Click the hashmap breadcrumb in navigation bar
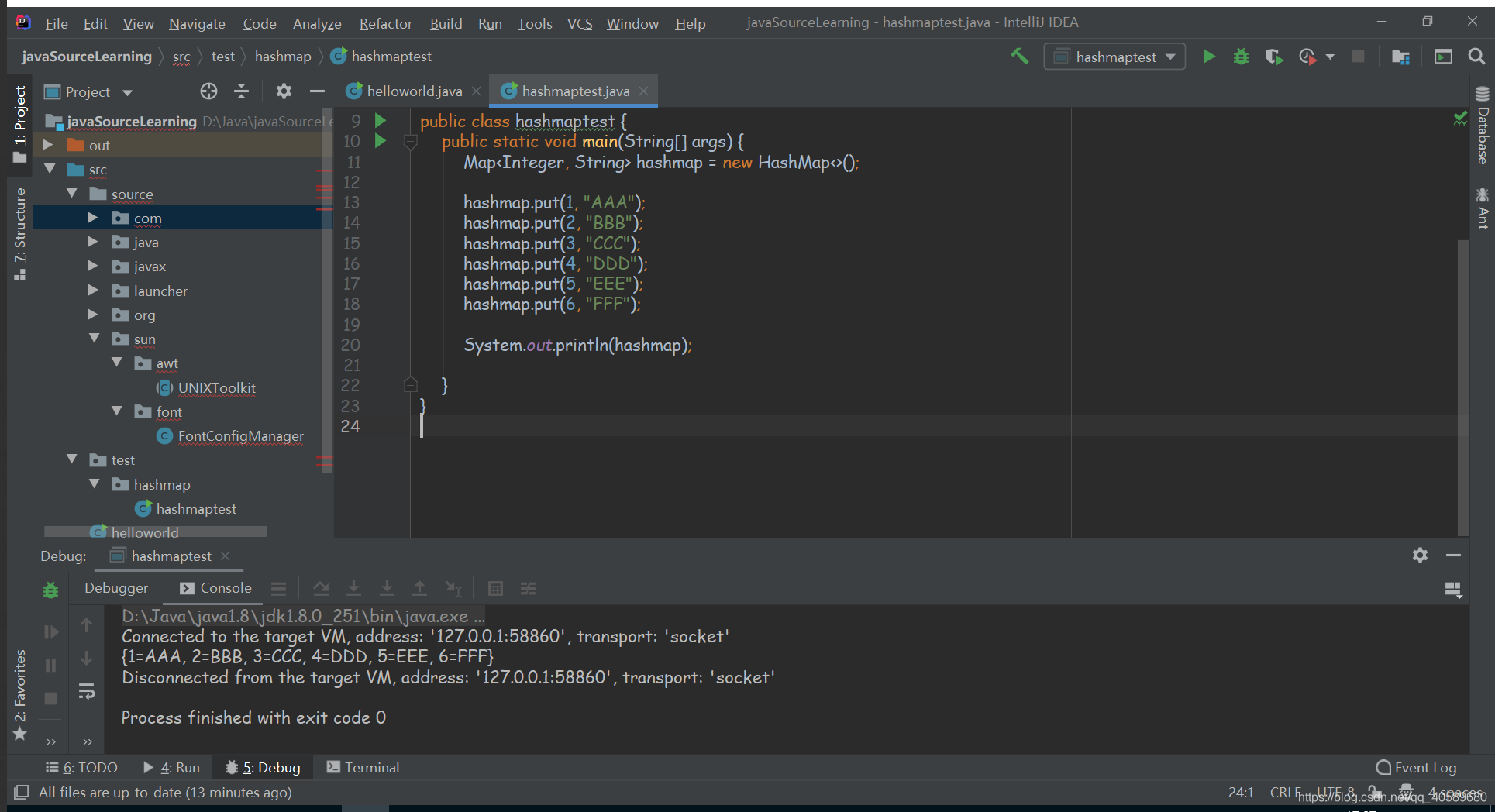1495x812 pixels. 283,57
